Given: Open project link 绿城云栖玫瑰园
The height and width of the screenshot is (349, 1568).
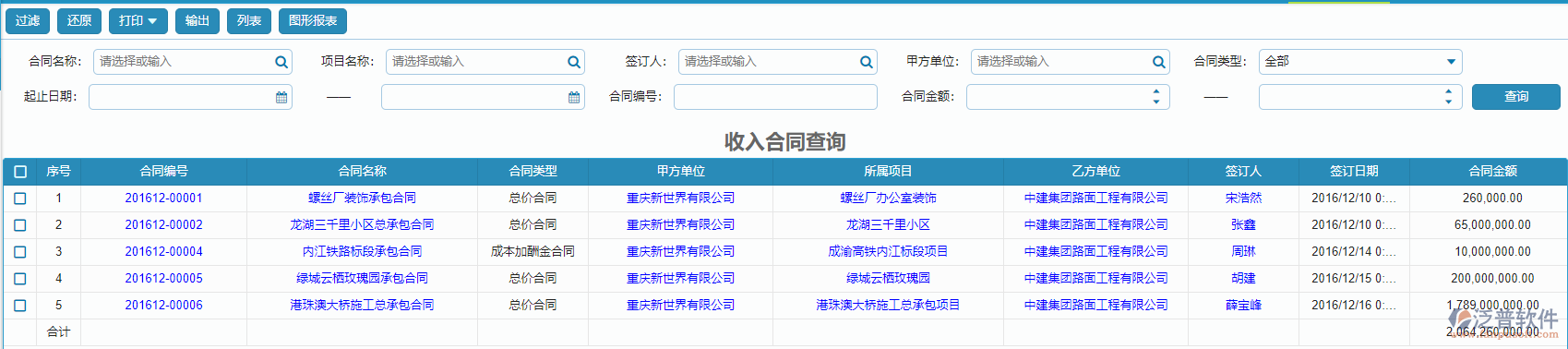Looking at the screenshot, I should pyautogui.click(x=888, y=279).
